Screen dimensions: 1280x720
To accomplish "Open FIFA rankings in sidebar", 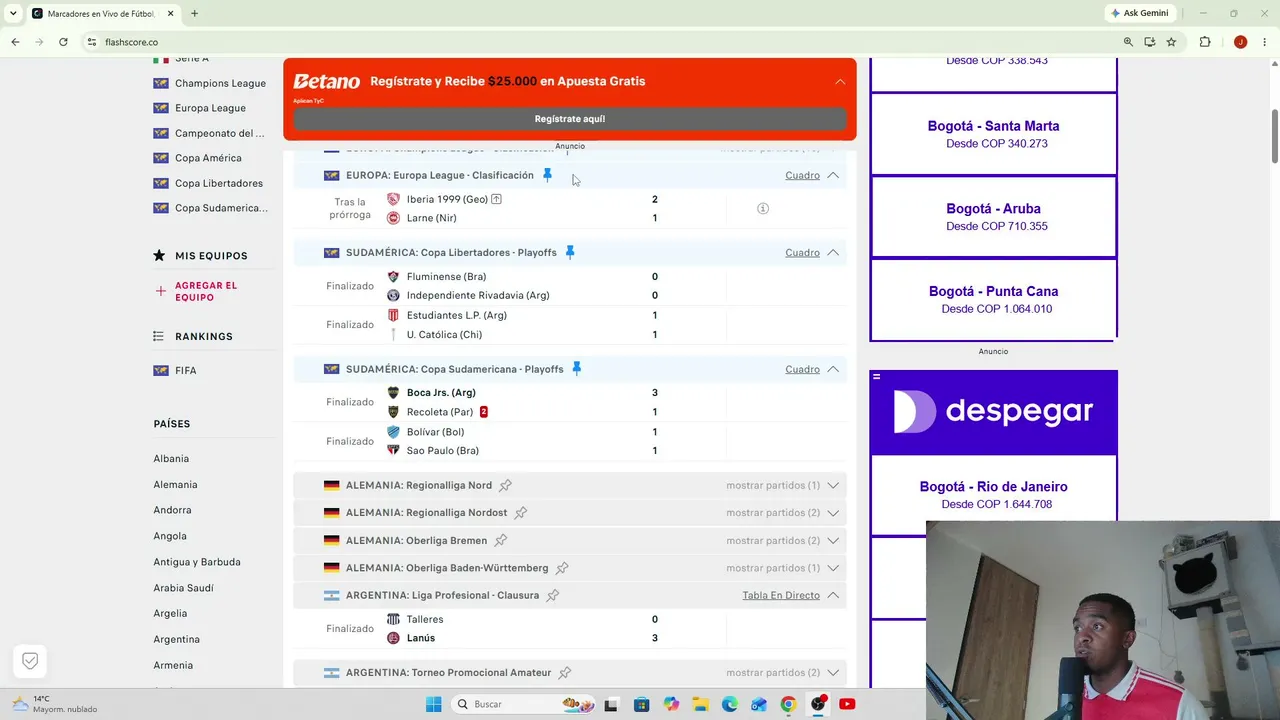I will (186, 371).
